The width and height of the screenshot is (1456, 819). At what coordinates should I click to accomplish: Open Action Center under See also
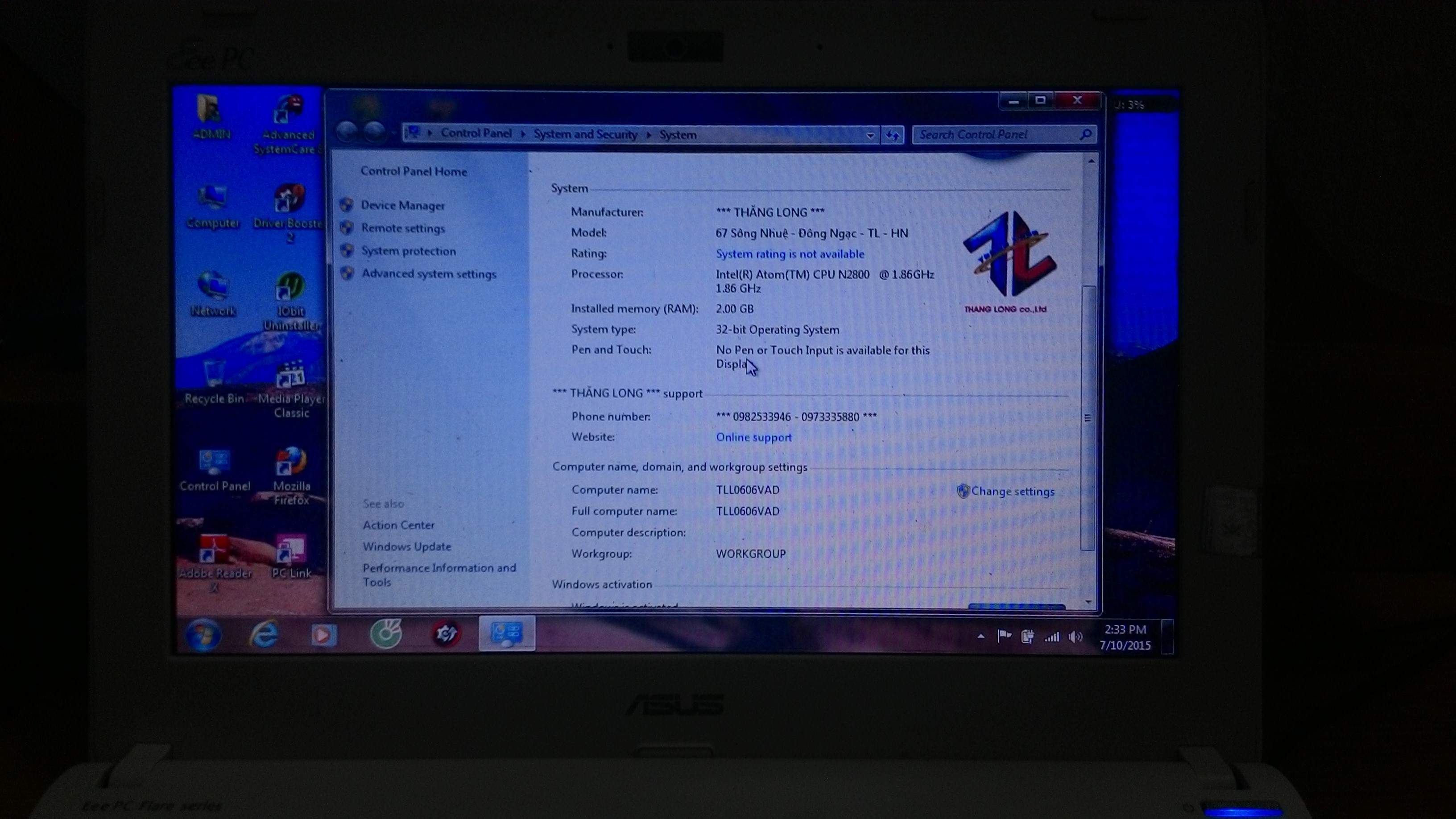coord(398,525)
